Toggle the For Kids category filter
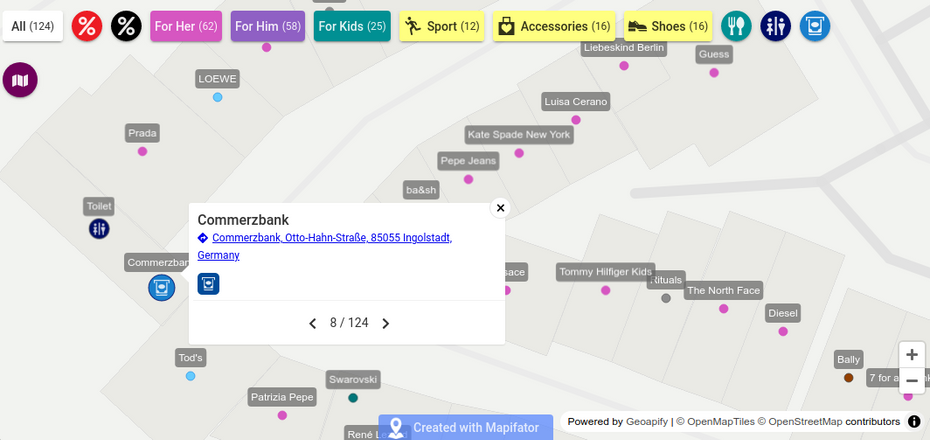This screenshot has width=930, height=440. click(x=352, y=26)
